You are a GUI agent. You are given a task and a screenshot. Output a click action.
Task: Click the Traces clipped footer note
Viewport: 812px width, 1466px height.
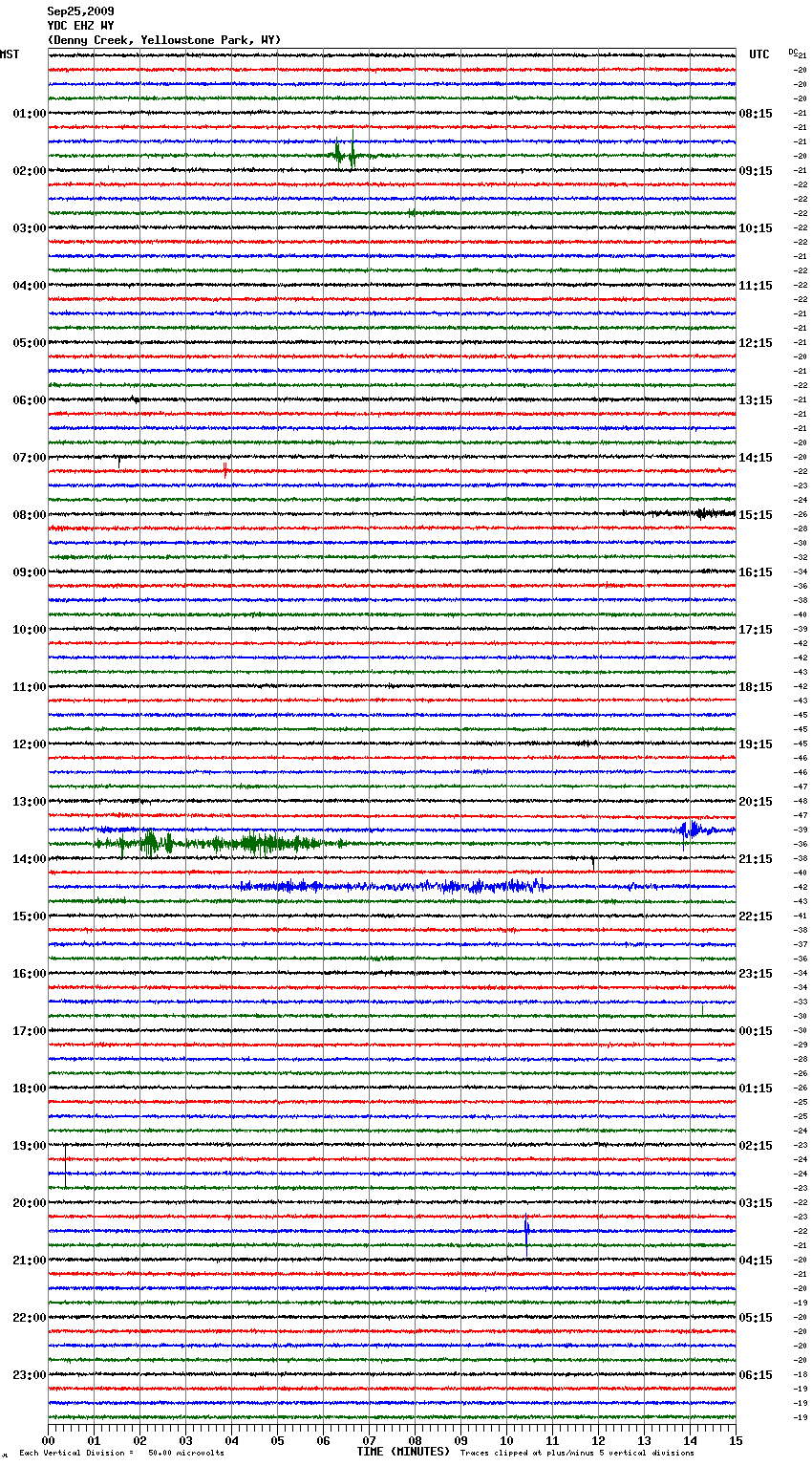click(x=577, y=1453)
